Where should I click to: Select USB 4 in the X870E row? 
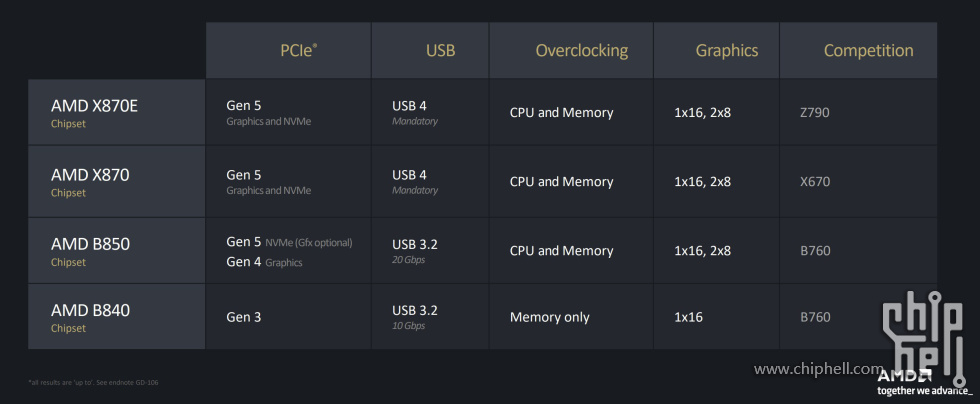[x=409, y=106]
